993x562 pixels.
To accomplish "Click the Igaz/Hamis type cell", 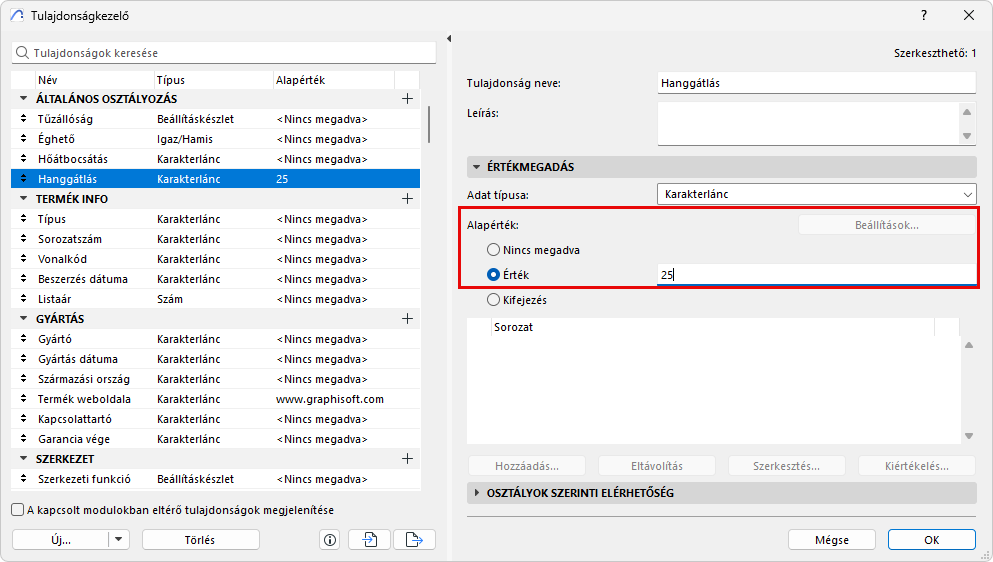I will click(185, 139).
